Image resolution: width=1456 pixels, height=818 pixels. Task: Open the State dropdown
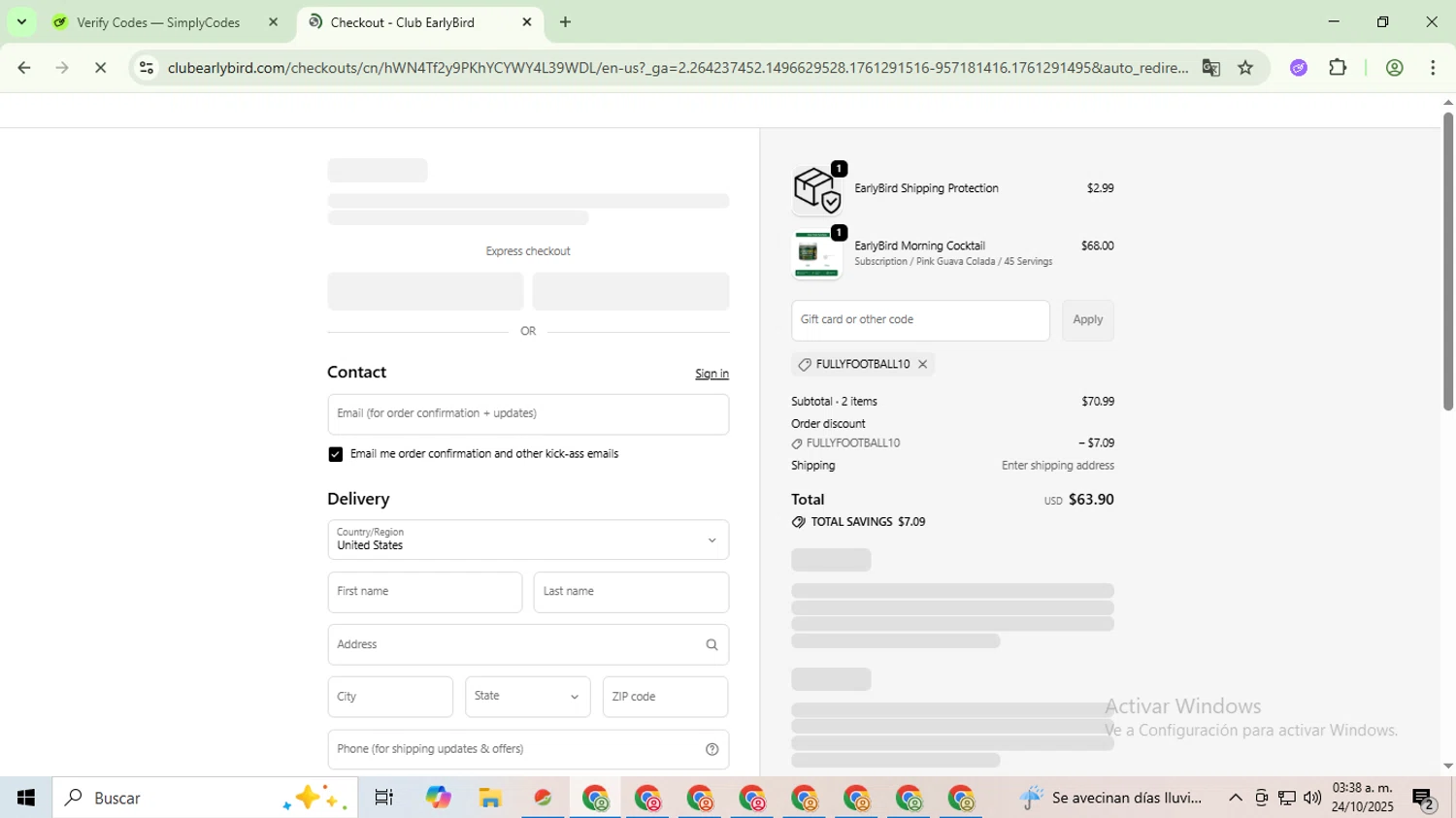tap(527, 697)
